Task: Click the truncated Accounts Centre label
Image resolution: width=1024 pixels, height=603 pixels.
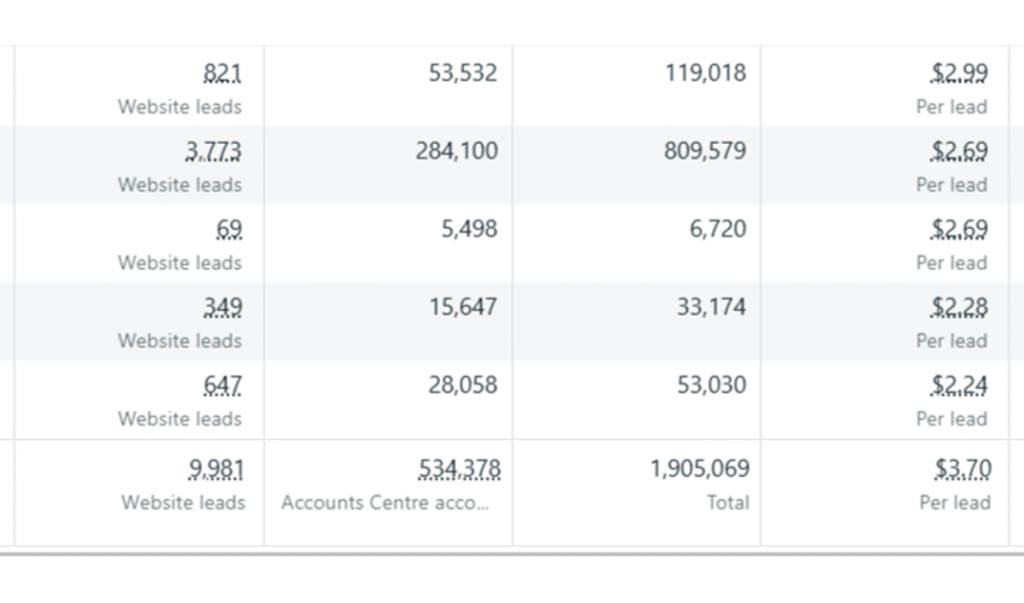Action: [x=385, y=503]
